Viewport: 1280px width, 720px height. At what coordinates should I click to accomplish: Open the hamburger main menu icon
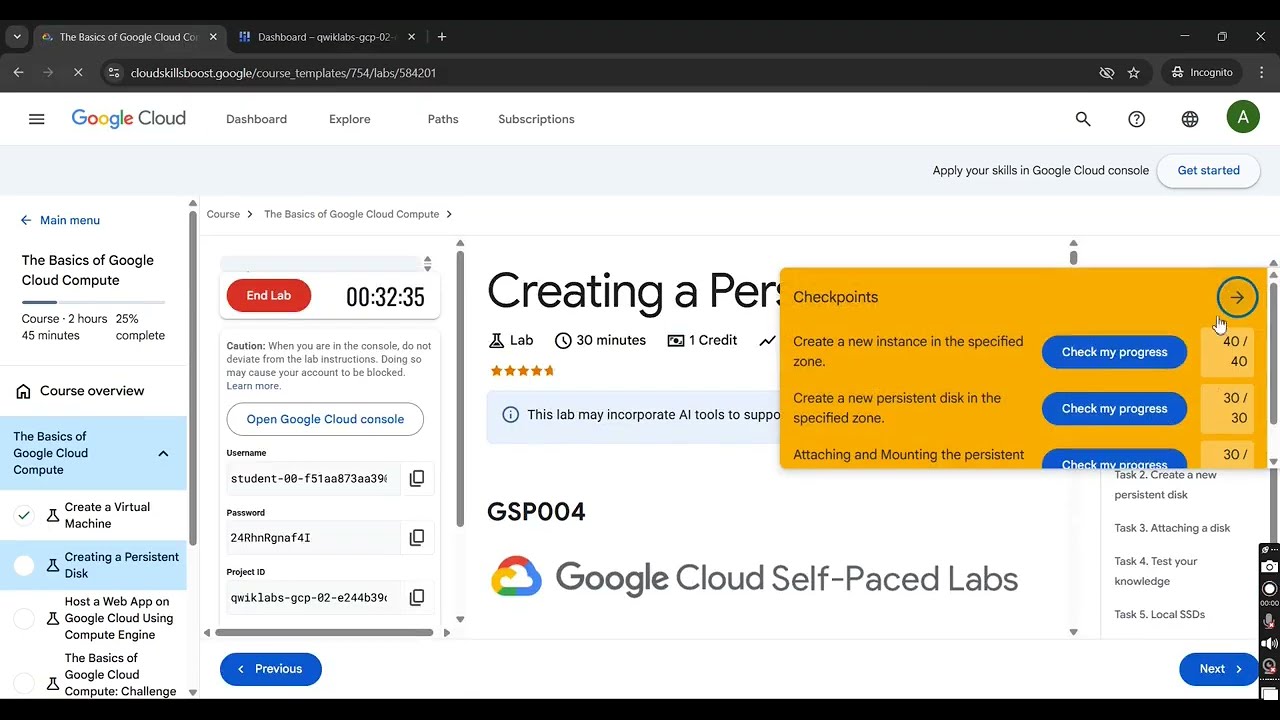click(x=37, y=119)
